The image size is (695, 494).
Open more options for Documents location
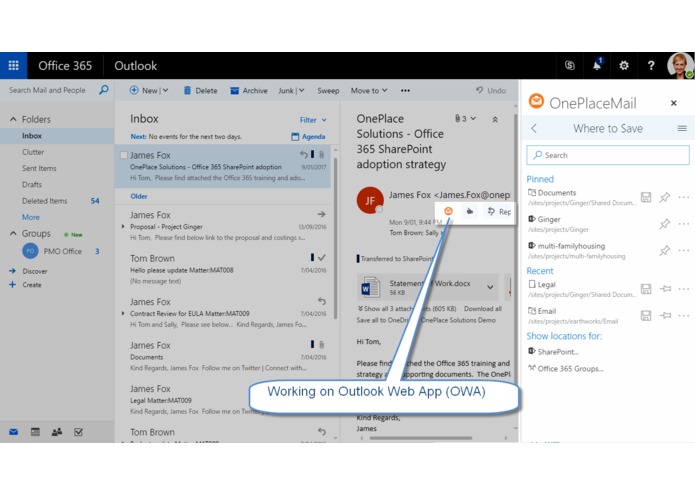click(x=683, y=197)
